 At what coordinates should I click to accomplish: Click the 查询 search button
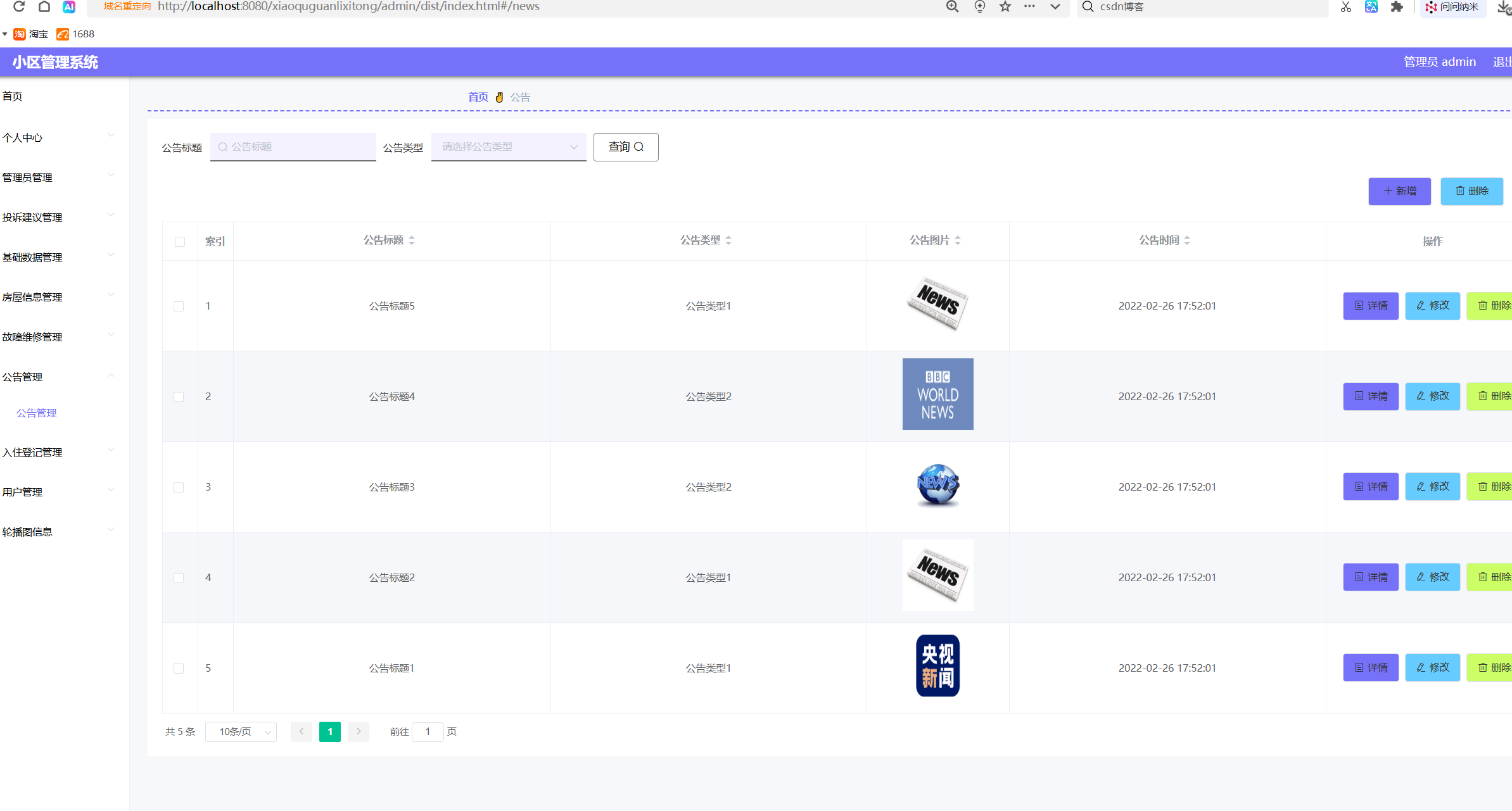click(626, 147)
